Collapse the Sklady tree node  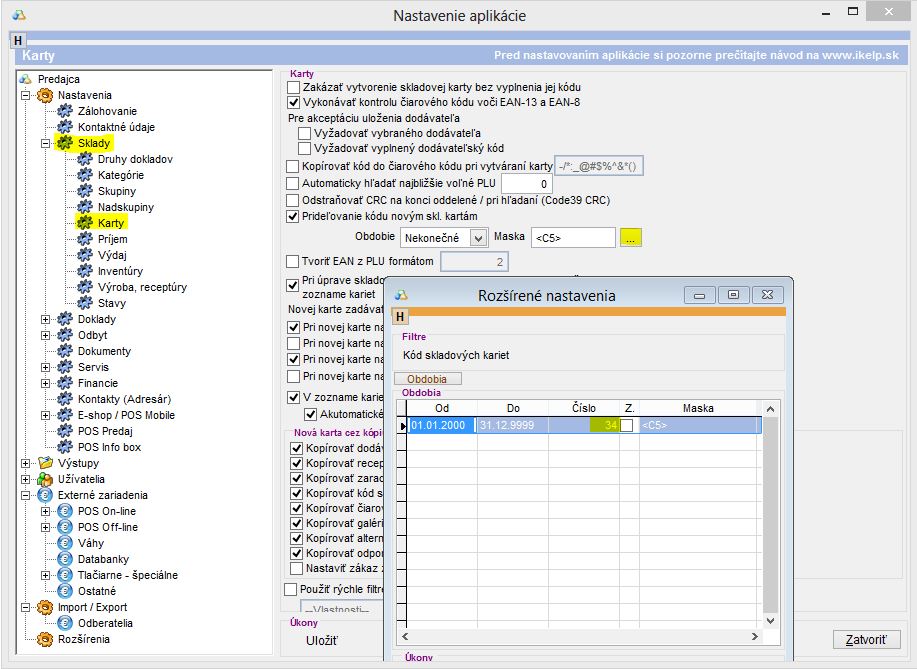(46, 143)
